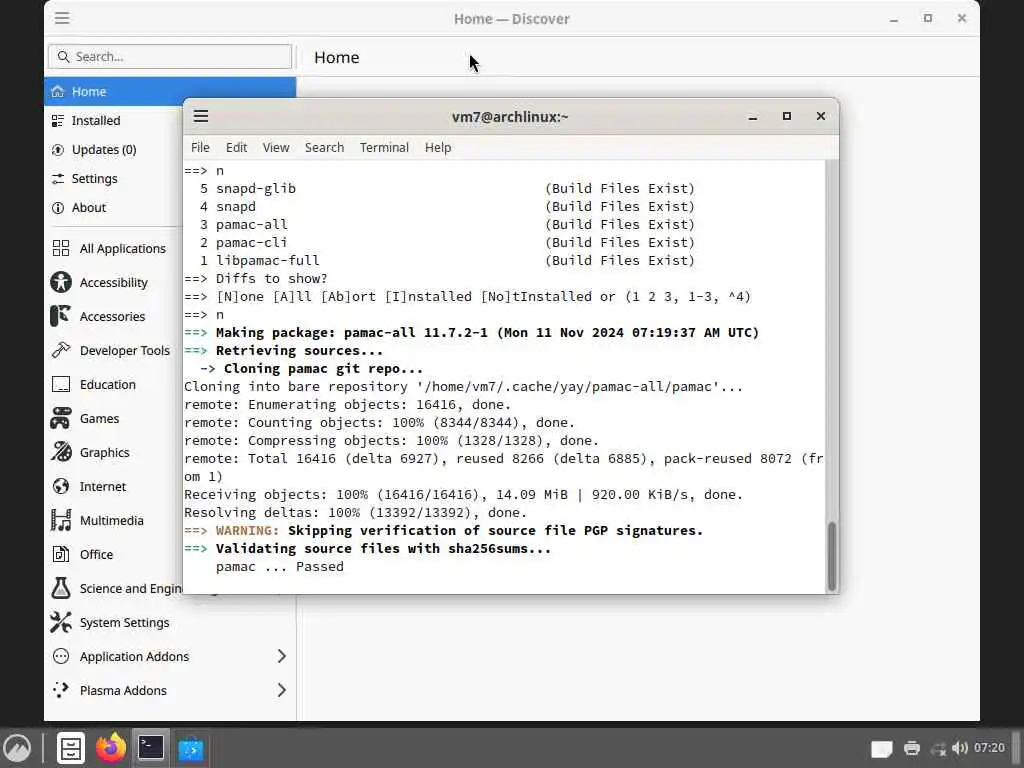Select the Graphics category icon
This screenshot has height=768, width=1024.
[61, 452]
